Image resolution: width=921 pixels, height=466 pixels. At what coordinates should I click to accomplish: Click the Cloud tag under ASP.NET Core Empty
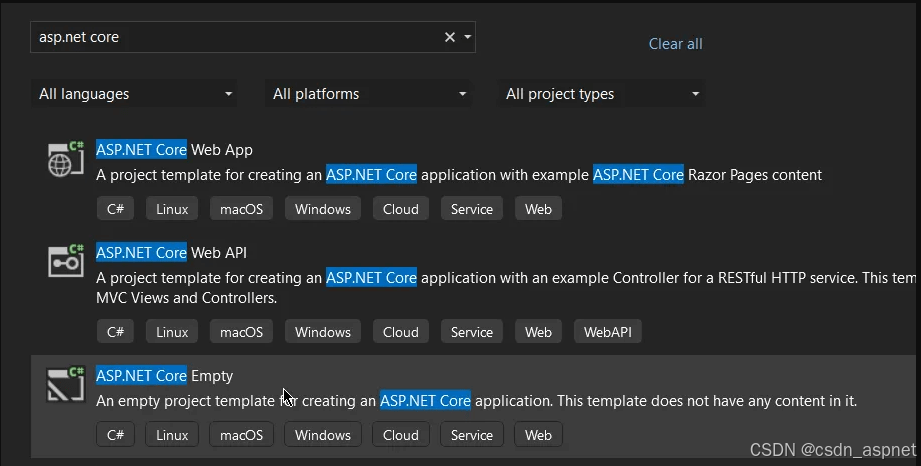click(x=401, y=435)
